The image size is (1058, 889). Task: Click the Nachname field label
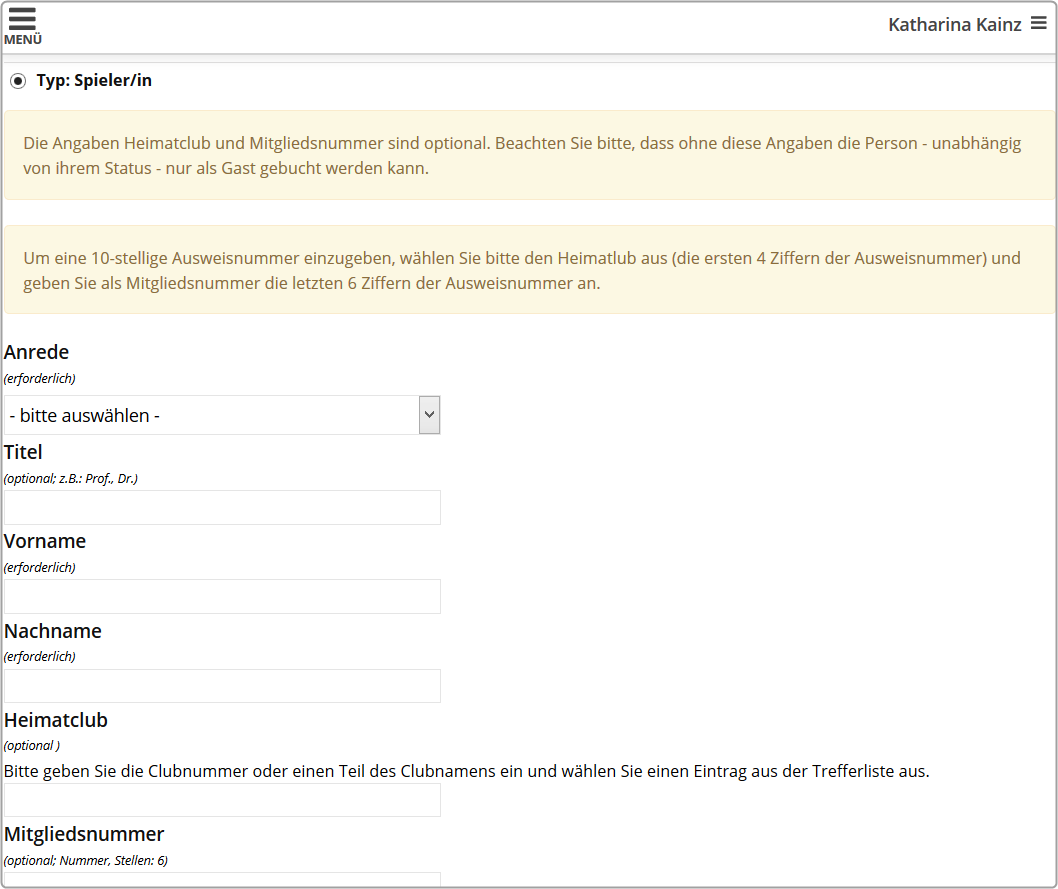pos(53,631)
